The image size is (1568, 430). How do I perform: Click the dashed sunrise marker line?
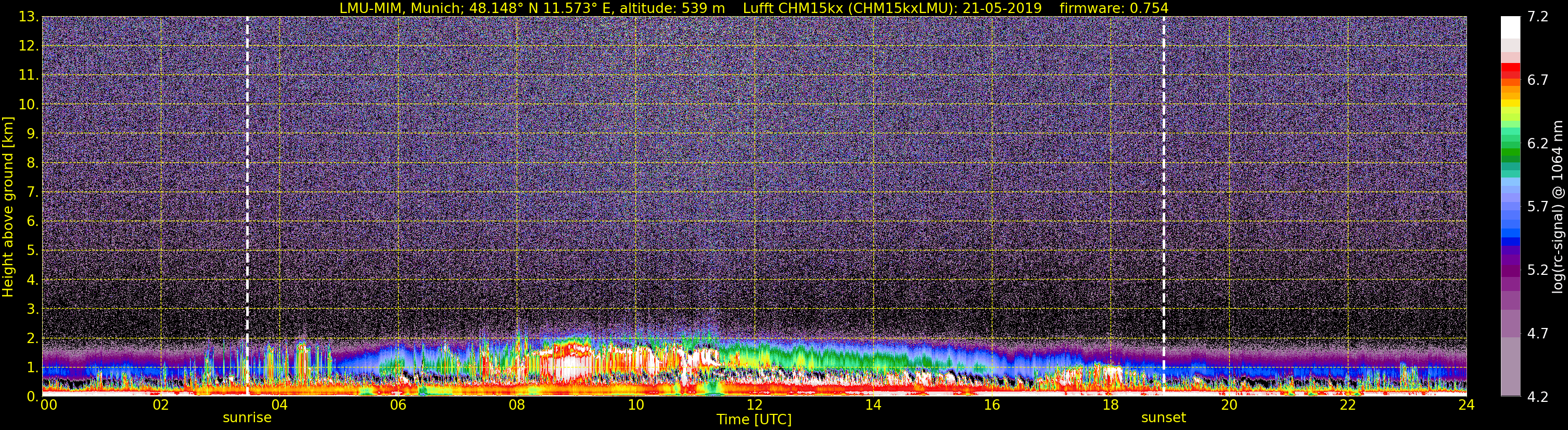pyautogui.click(x=247, y=207)
